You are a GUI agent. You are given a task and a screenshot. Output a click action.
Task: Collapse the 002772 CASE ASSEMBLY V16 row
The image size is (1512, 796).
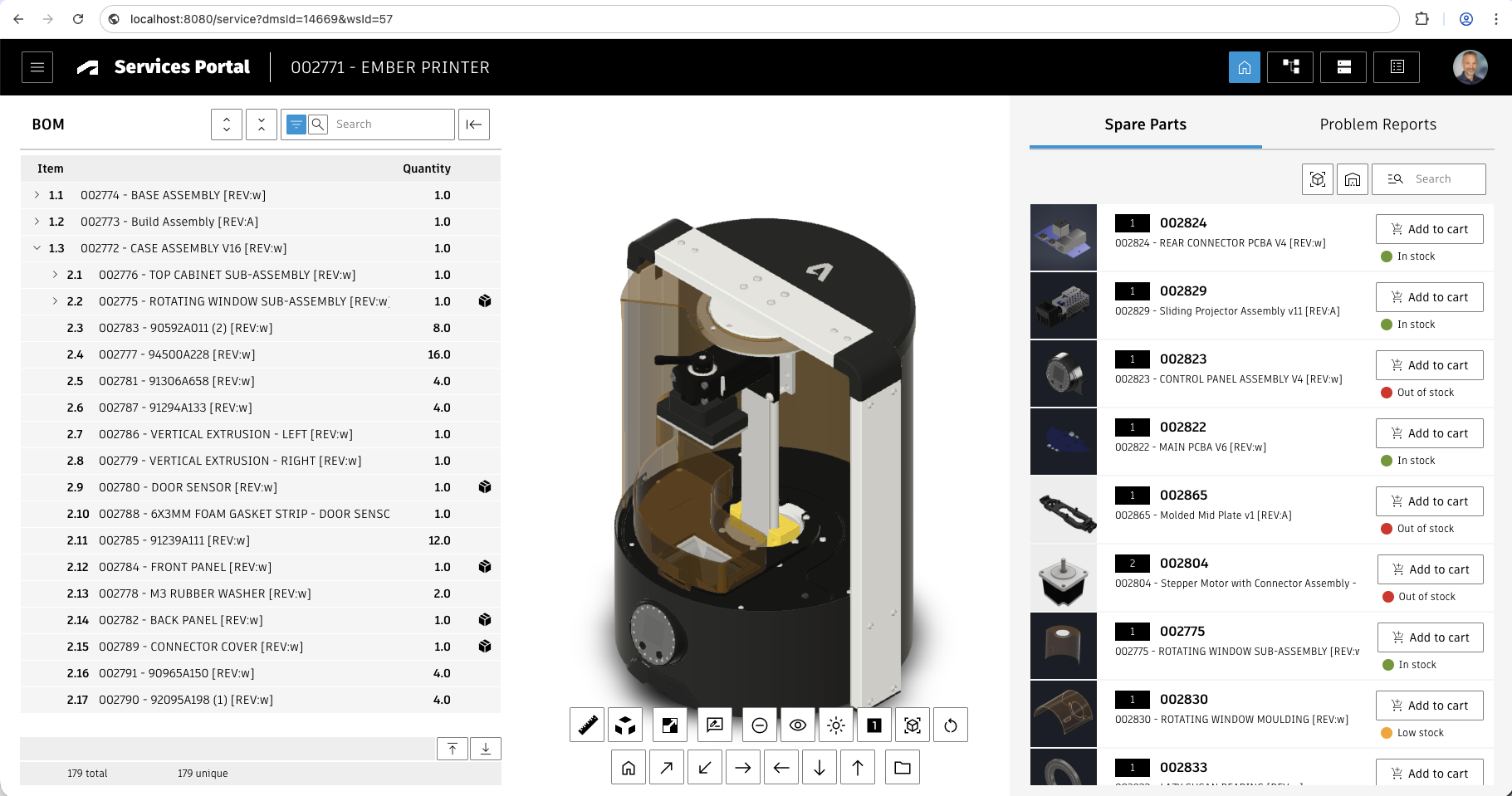point(37,248)
